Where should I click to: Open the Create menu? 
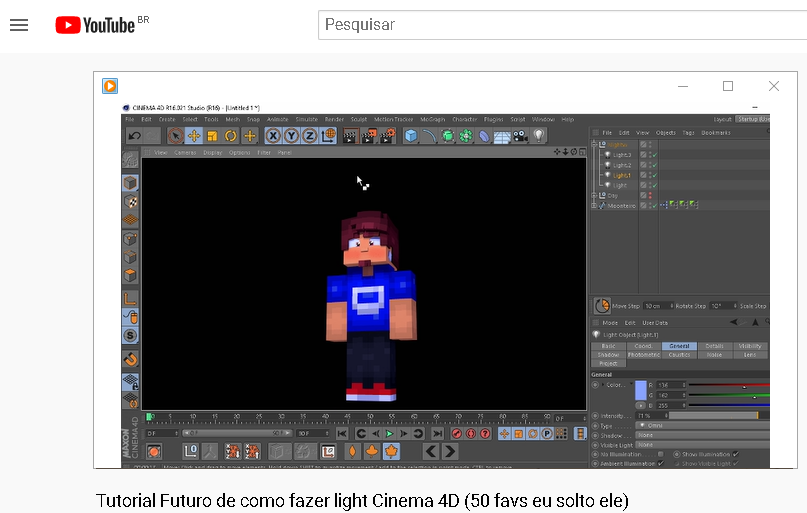click(167, 119)
